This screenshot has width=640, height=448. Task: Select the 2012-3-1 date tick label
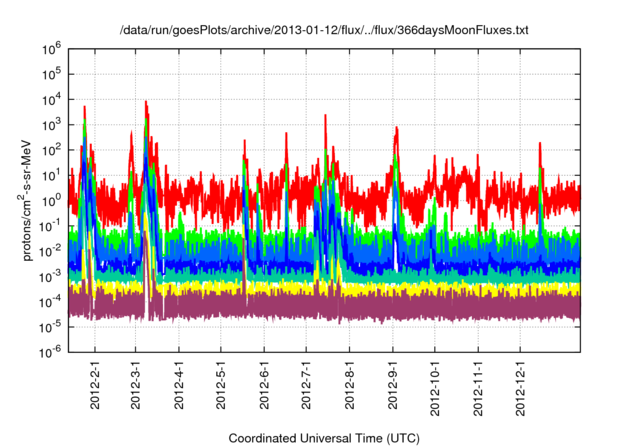[137, 383]
